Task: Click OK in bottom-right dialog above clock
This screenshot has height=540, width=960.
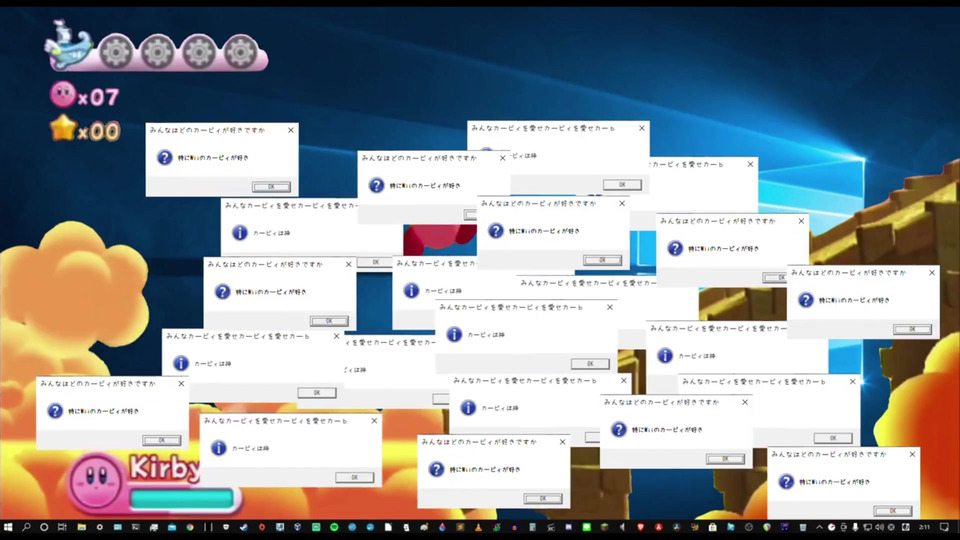Action: click(x=893, y=510)
